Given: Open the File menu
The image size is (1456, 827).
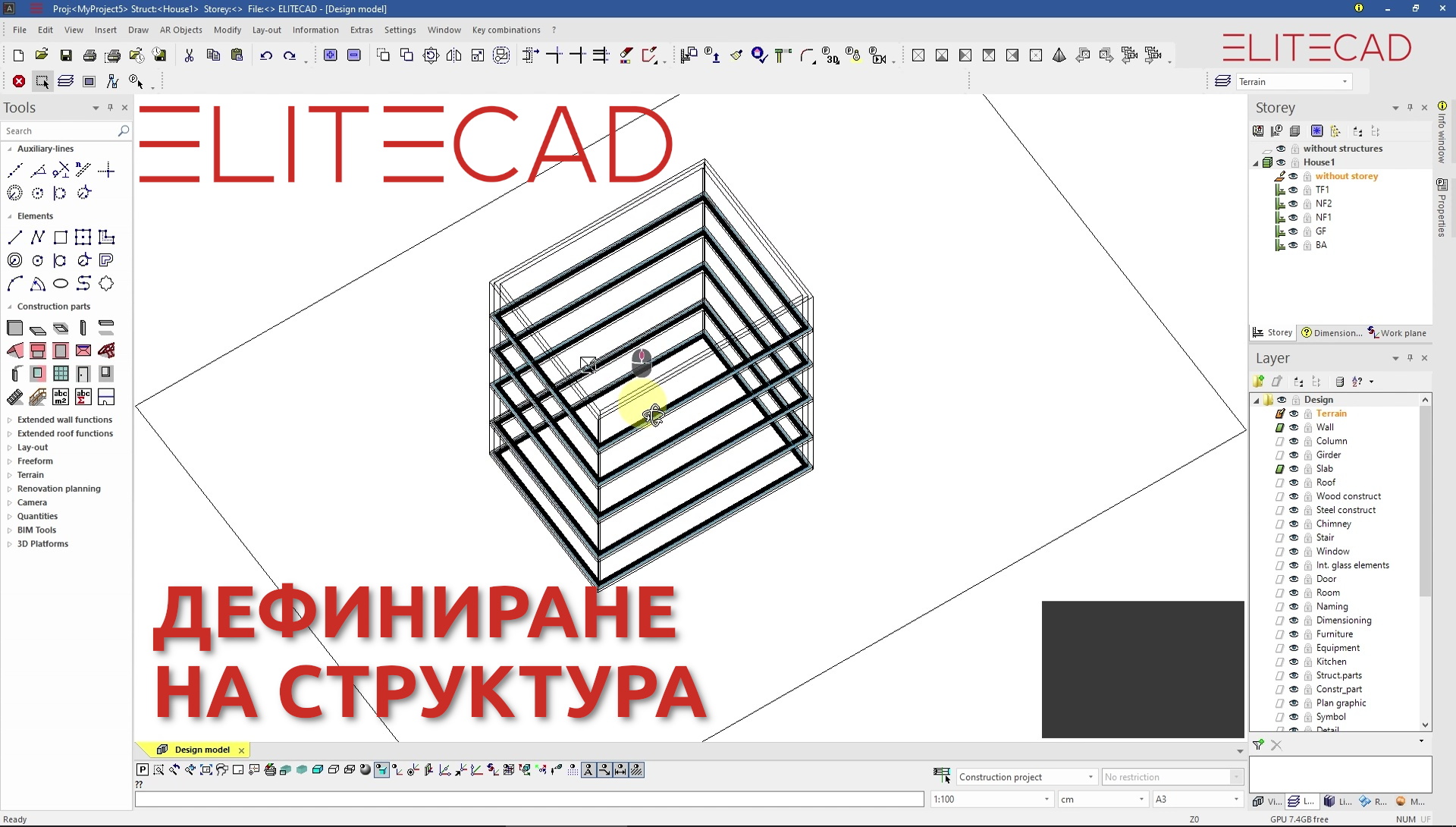Looking at the screenshot, I should click(x=20, y=30).
